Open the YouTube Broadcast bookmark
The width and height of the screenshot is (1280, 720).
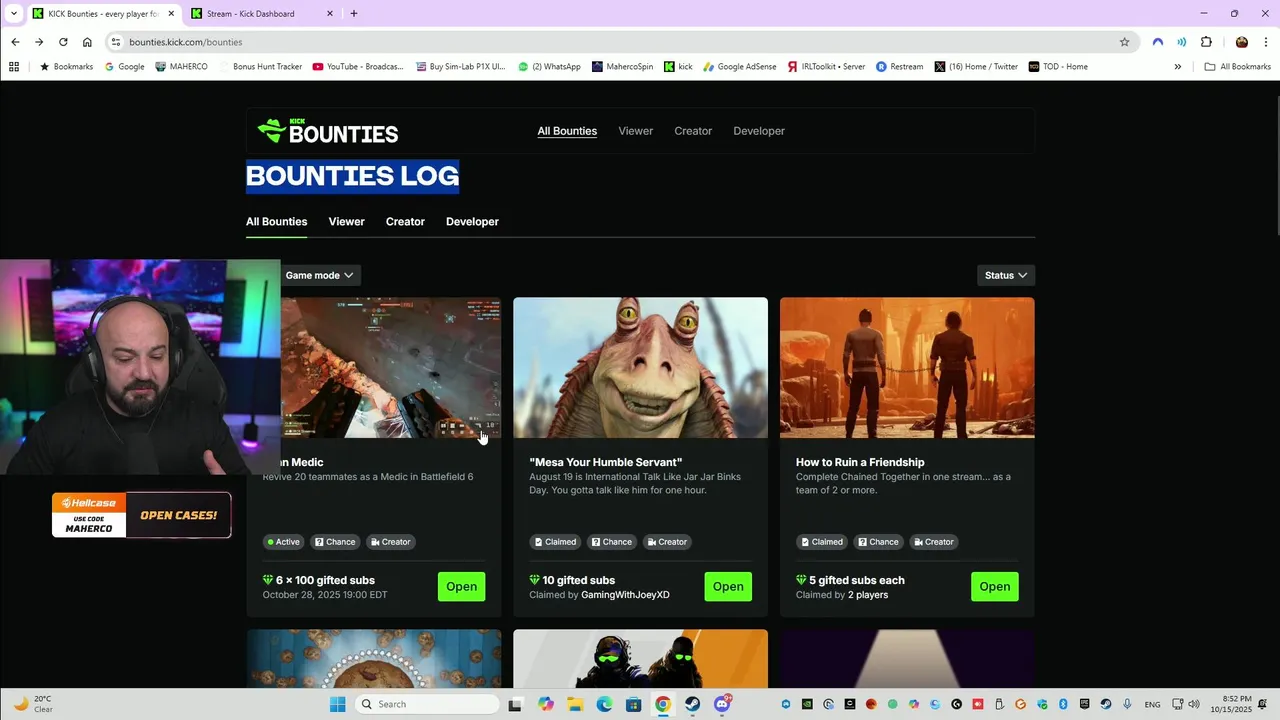(x=358, y=67)
